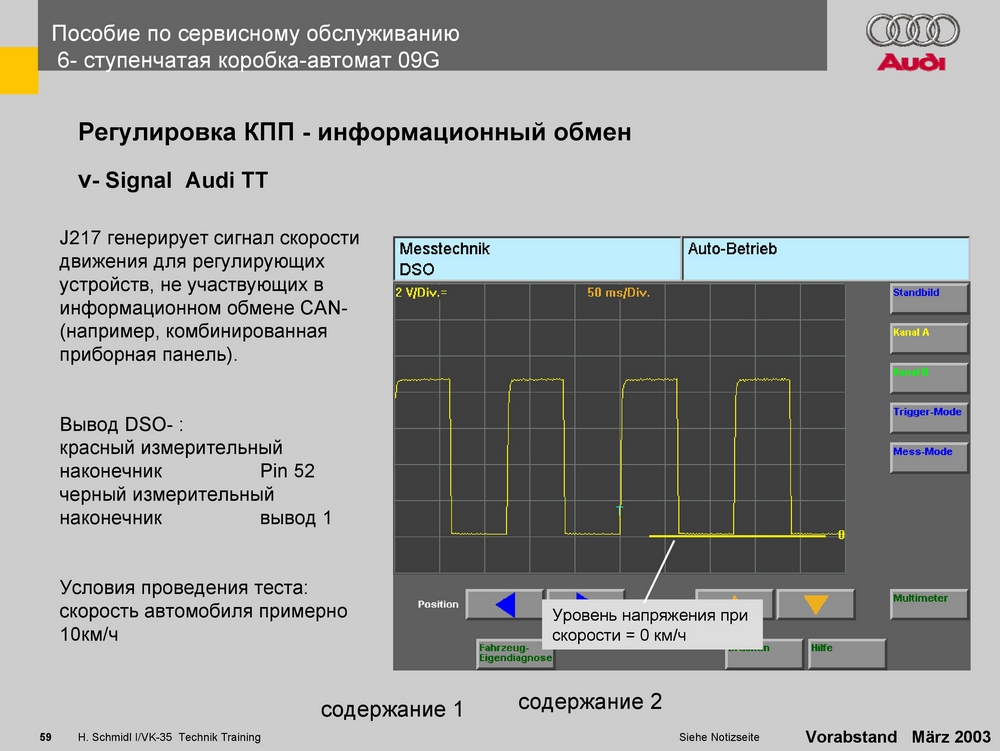Viewport: 1000px width, 751px height.
Task: Click the cyan trigger marker on waveform
Action: pyautogui.click(x=619, y=509)
